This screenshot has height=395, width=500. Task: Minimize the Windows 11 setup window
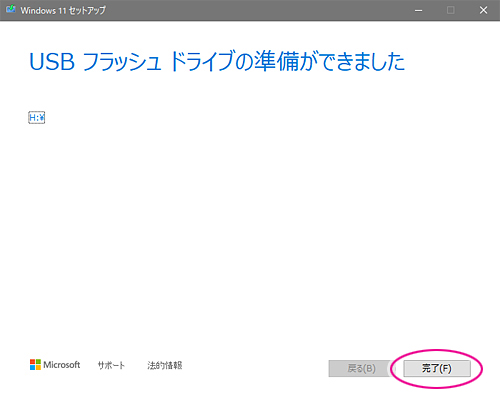419,10
